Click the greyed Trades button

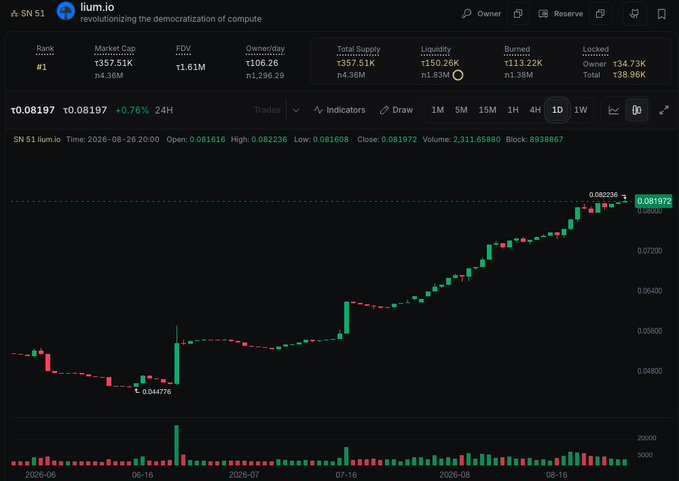coord(267,110)
